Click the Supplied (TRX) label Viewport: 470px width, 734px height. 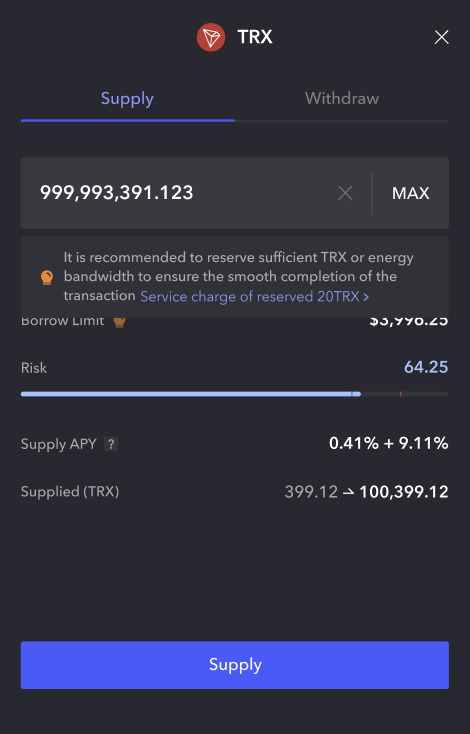pyautogui.click(x=70, y=492)
